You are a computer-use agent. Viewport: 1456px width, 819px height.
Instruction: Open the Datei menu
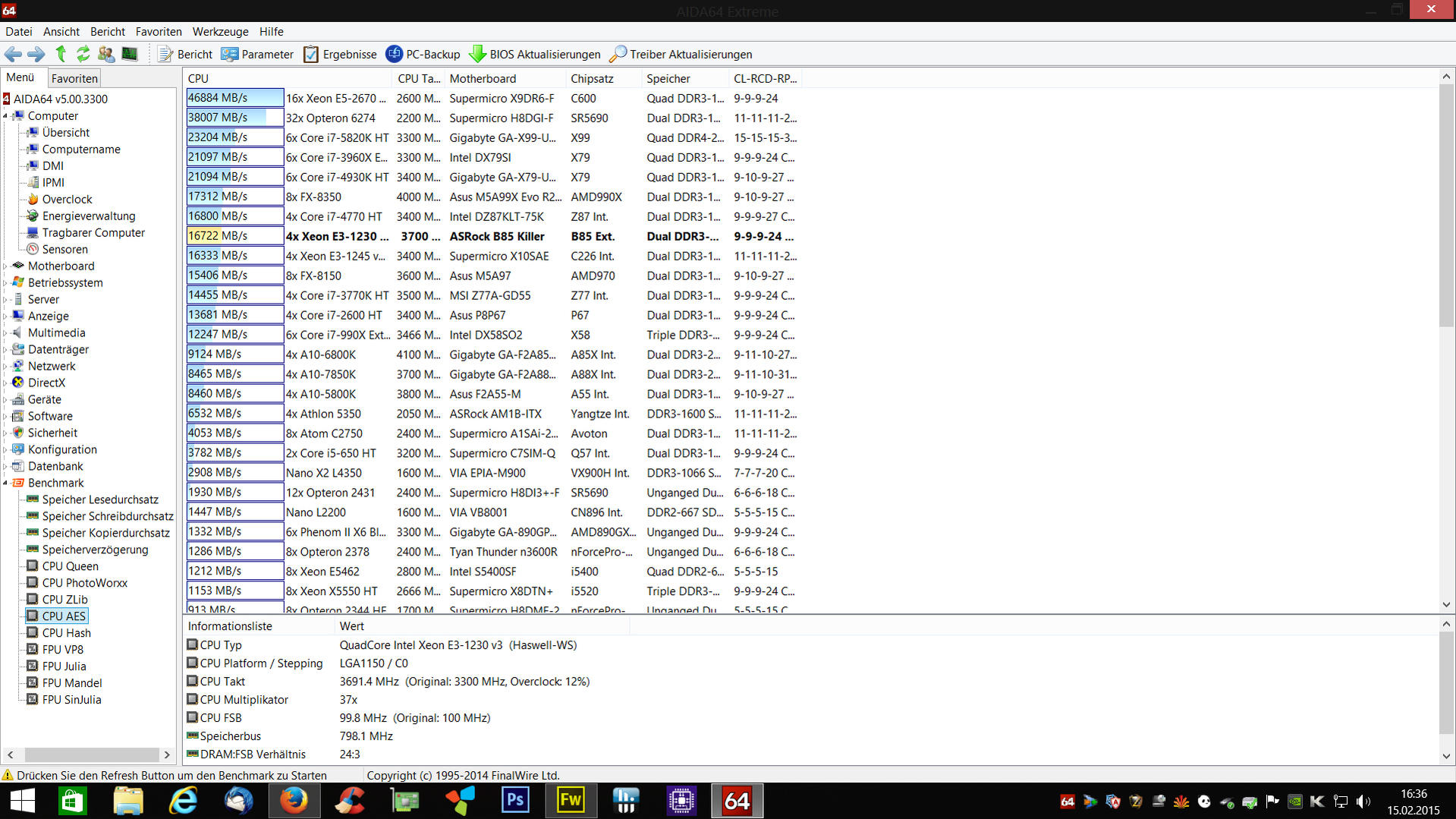click(x=18, y=31)
